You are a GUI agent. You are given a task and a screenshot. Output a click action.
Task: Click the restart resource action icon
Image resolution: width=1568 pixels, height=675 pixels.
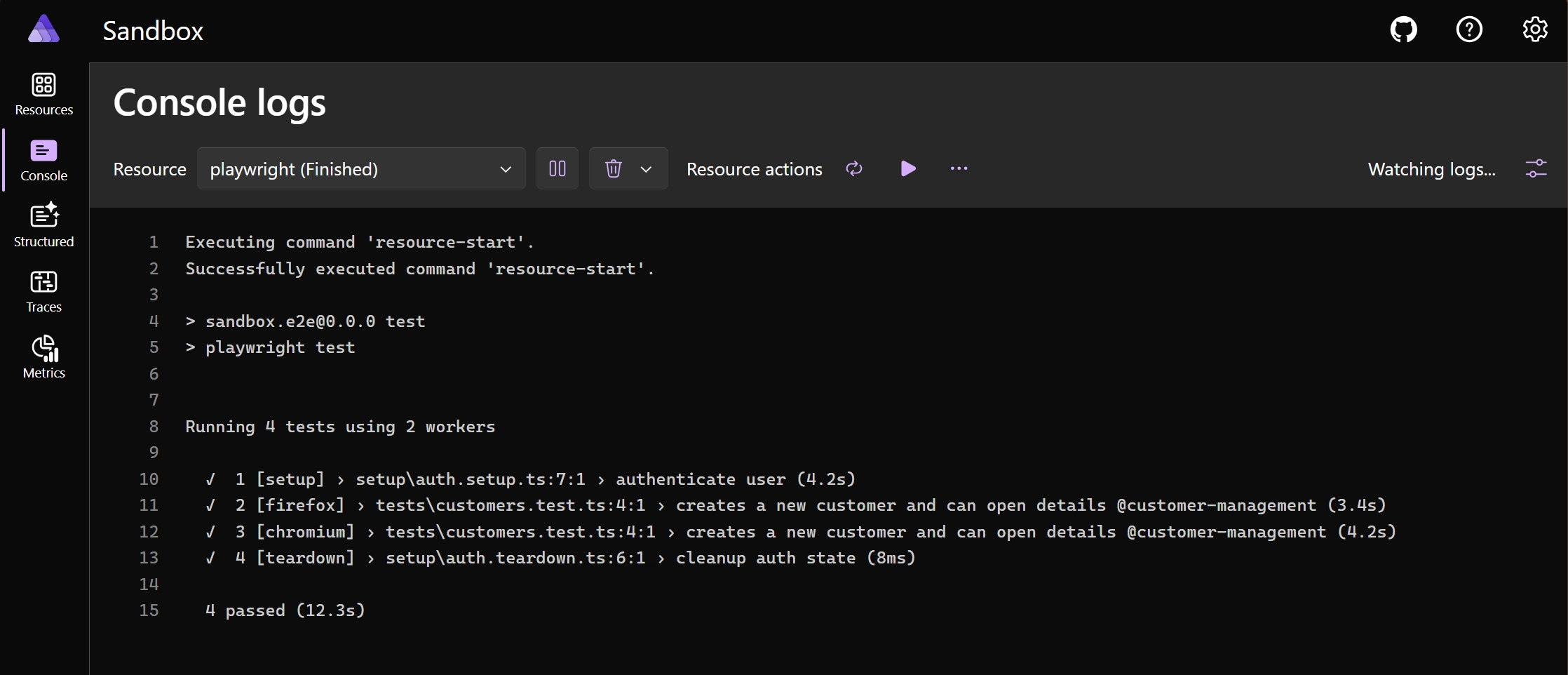(x=854, y=168)
